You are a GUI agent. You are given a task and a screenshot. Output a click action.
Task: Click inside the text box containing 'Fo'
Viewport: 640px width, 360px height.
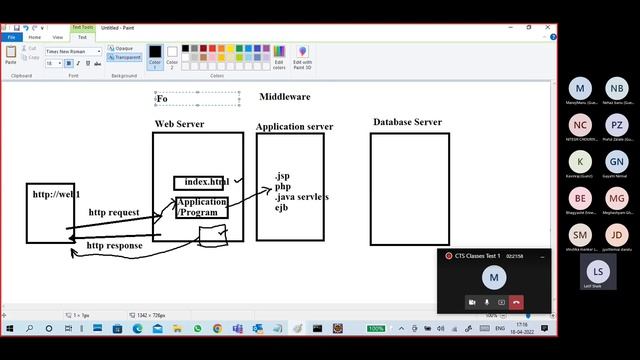pyautogui.click(x=197, y=99)
